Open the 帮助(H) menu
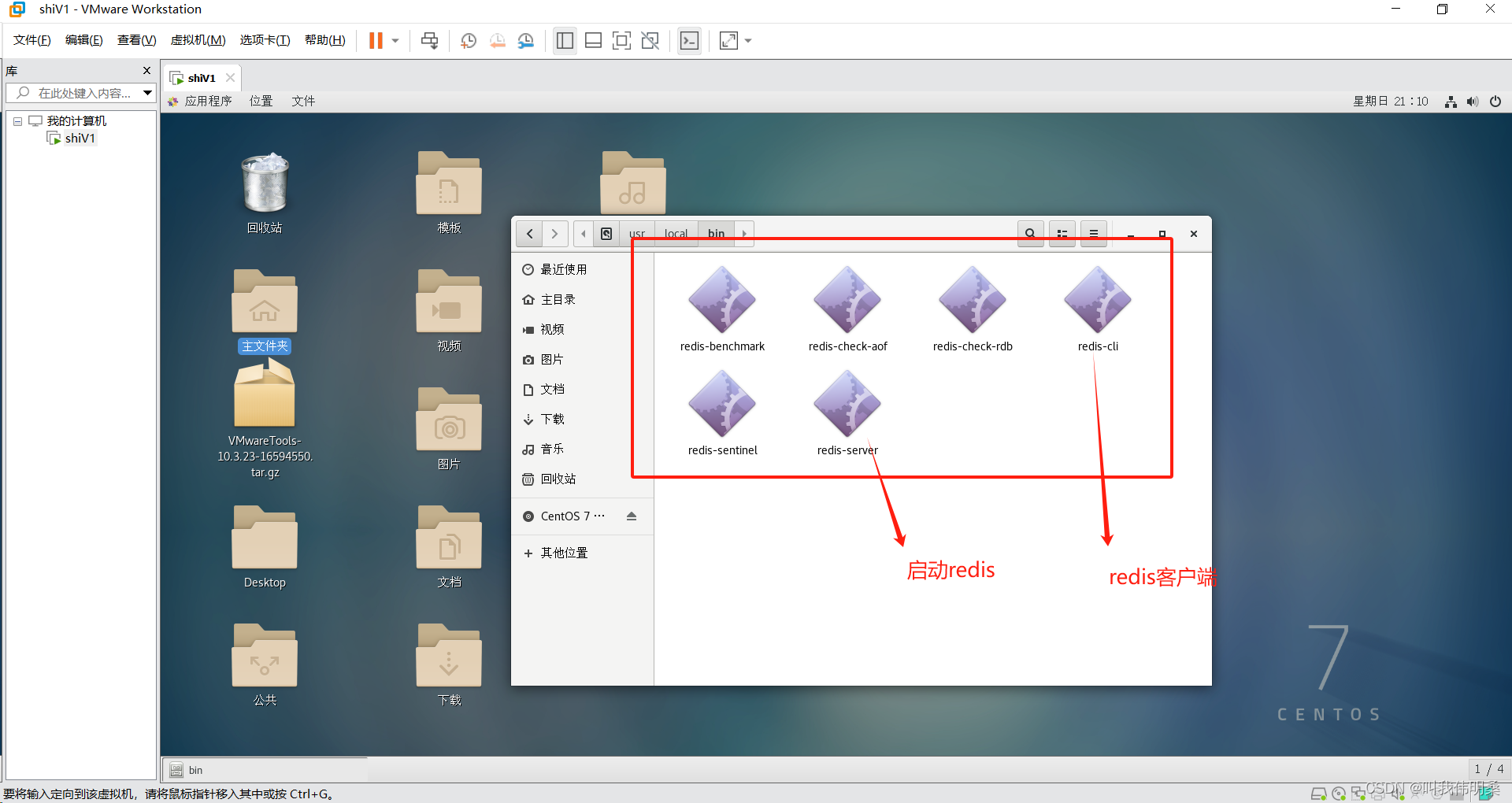Image resolution: width=1512 pixels, height=803 pixels. (325, 40)
